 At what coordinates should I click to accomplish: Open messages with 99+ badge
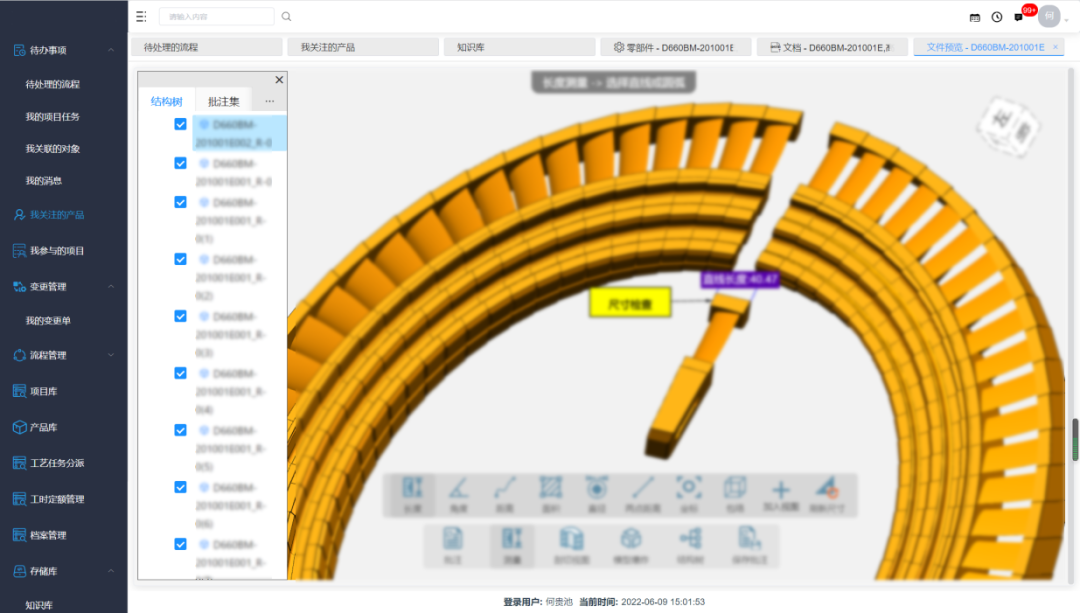point(1019,17)
